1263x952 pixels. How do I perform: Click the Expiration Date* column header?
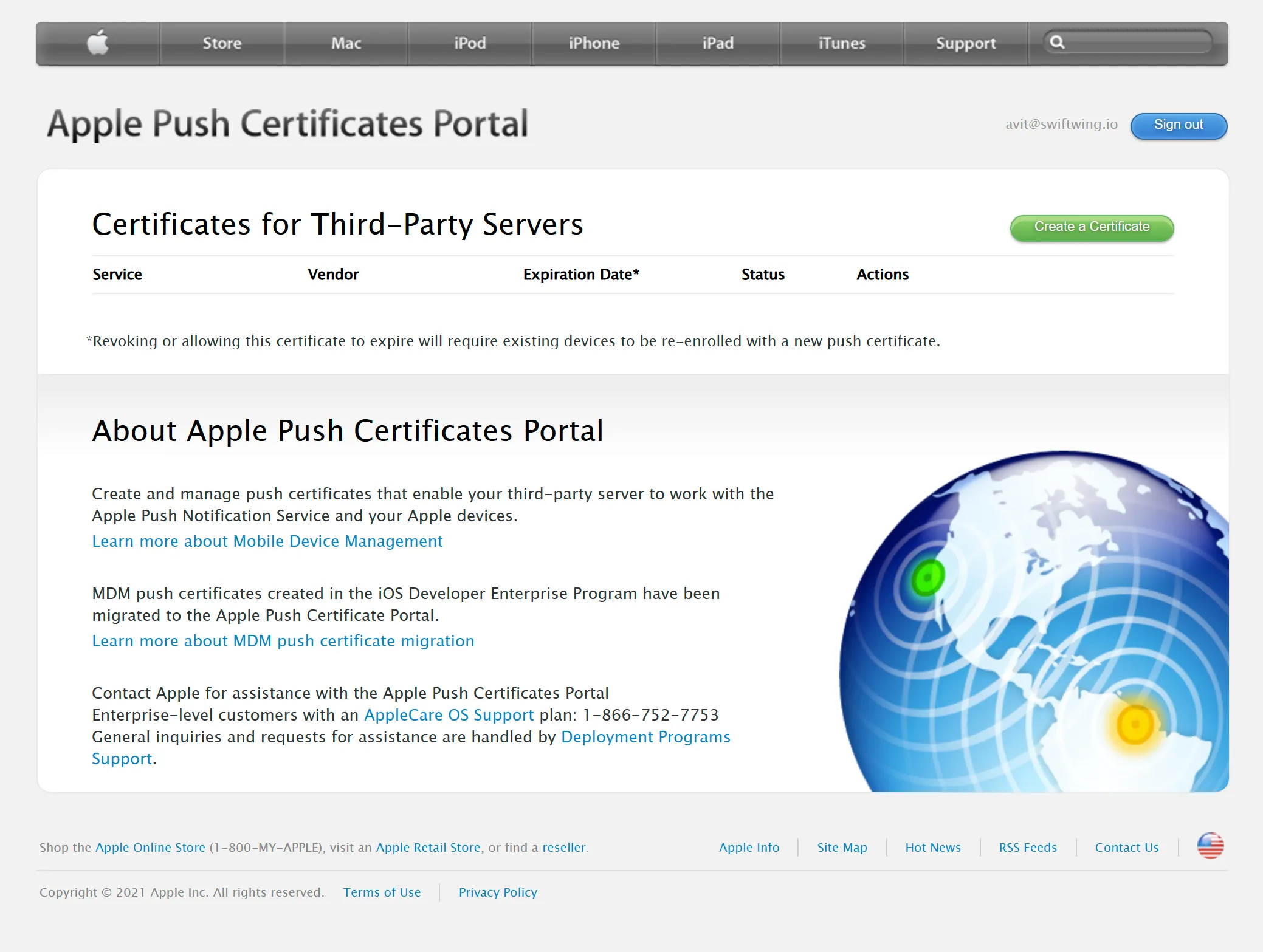581,275
